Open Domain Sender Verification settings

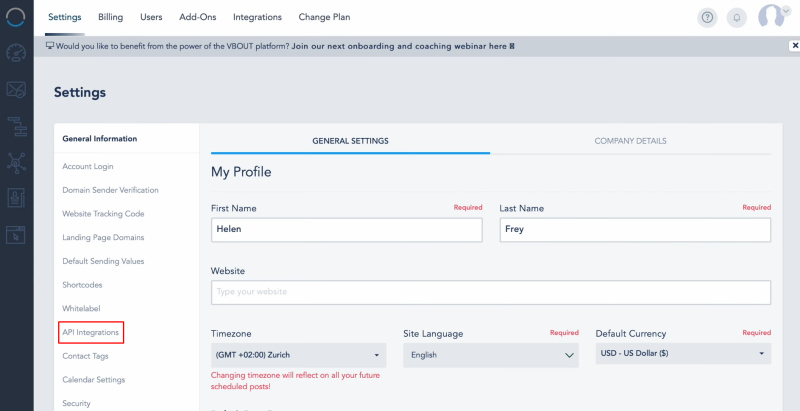pos(110,190)
